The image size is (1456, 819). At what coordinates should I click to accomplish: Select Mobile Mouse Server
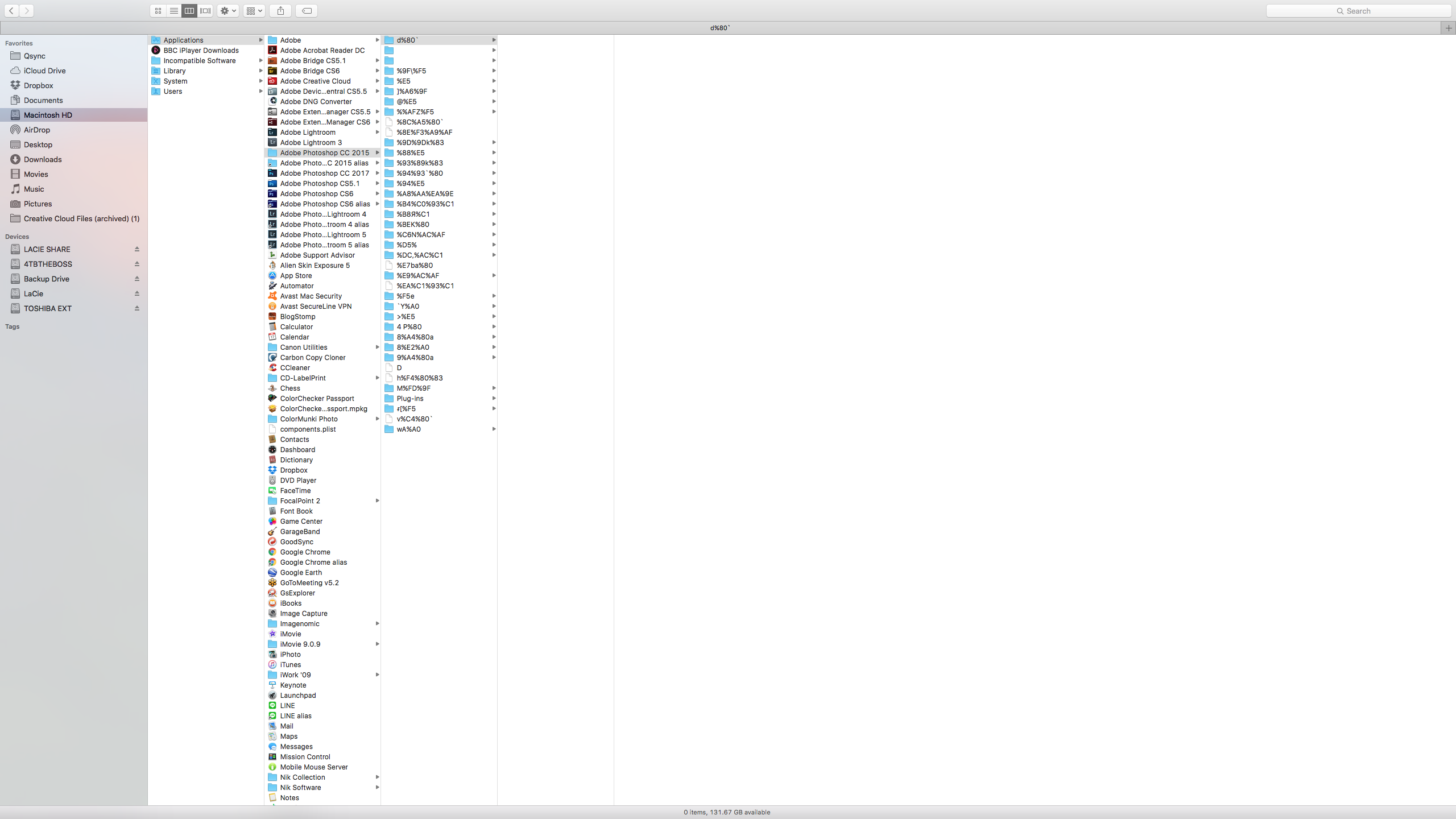click(x=314, y=767)
